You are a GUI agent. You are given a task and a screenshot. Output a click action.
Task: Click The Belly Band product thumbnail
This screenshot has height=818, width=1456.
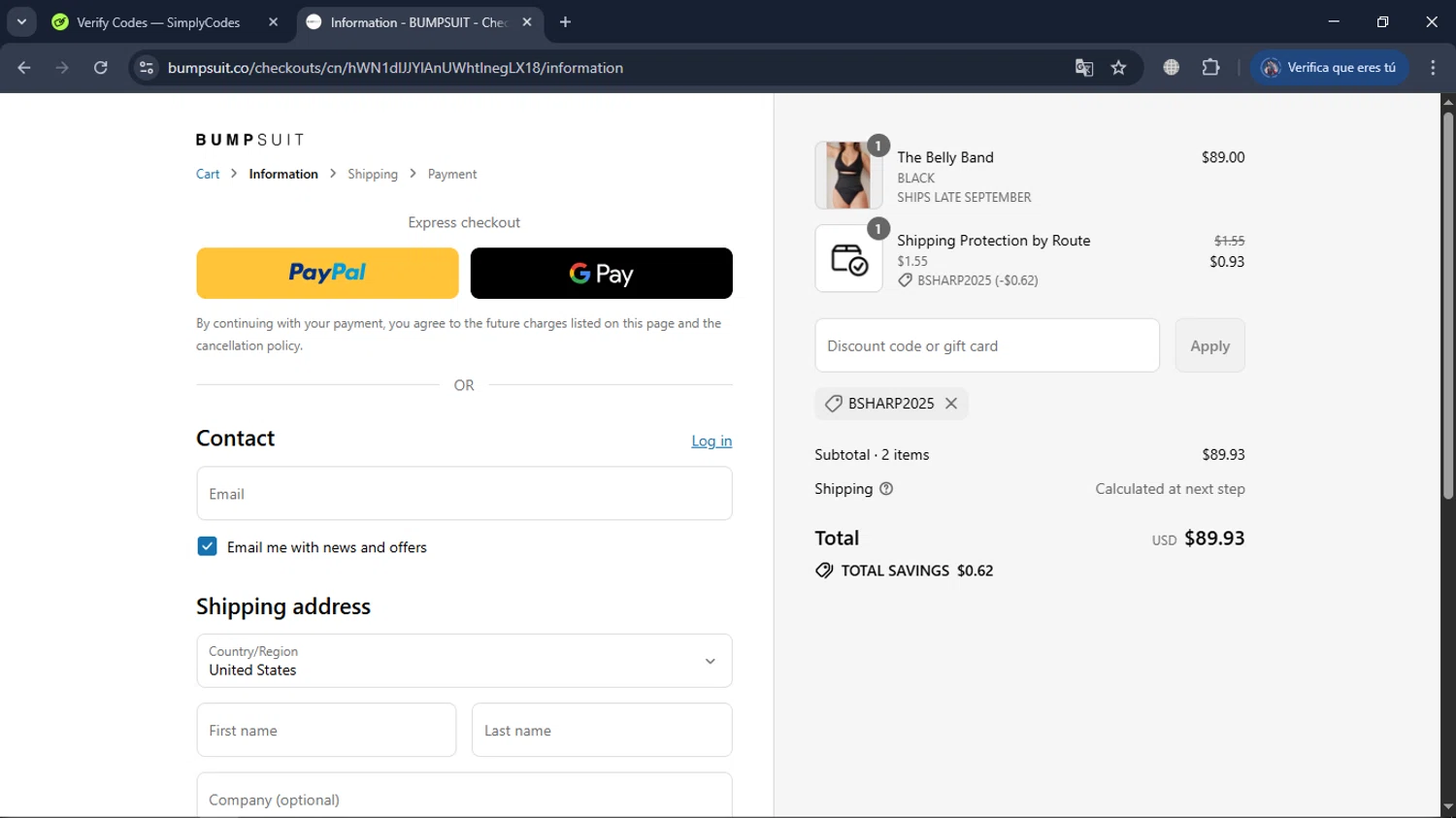848,175
